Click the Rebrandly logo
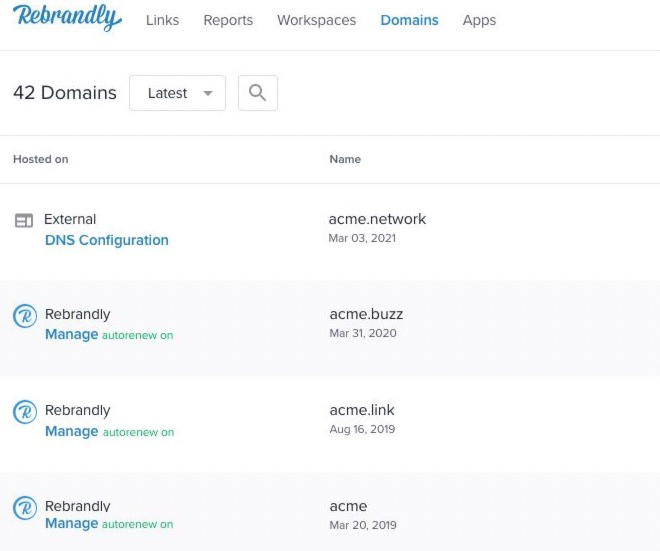The width and height of the screenshot is (660, 551). click(67, 18)
